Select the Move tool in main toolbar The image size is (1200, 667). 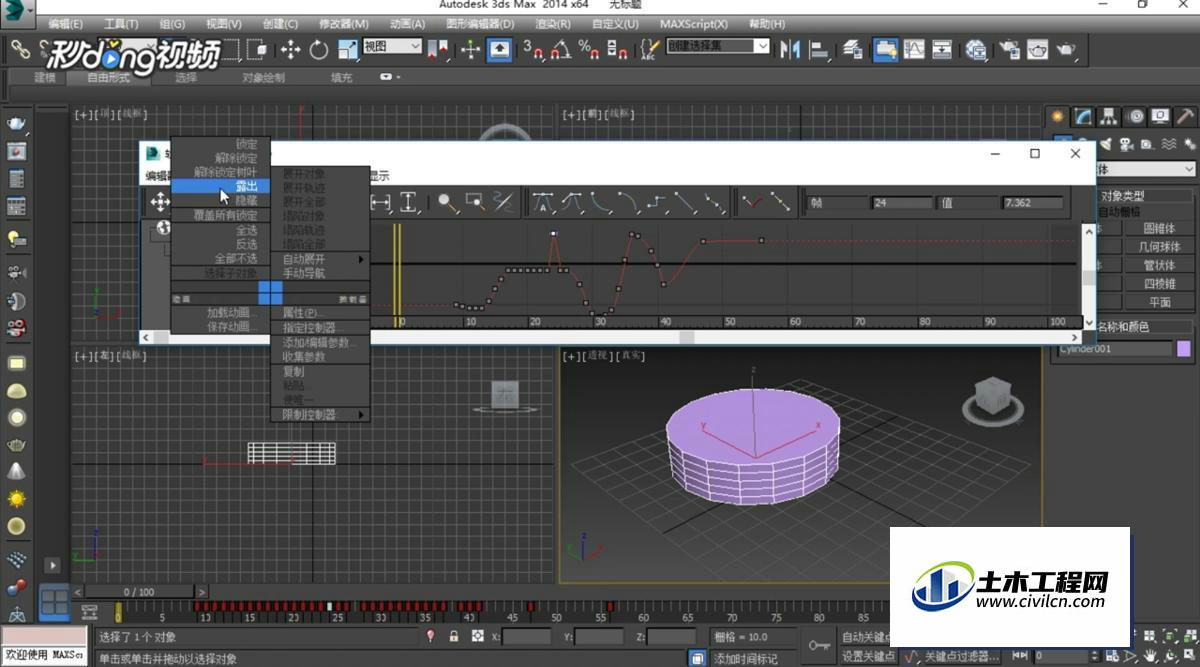[x=291, y=49]
